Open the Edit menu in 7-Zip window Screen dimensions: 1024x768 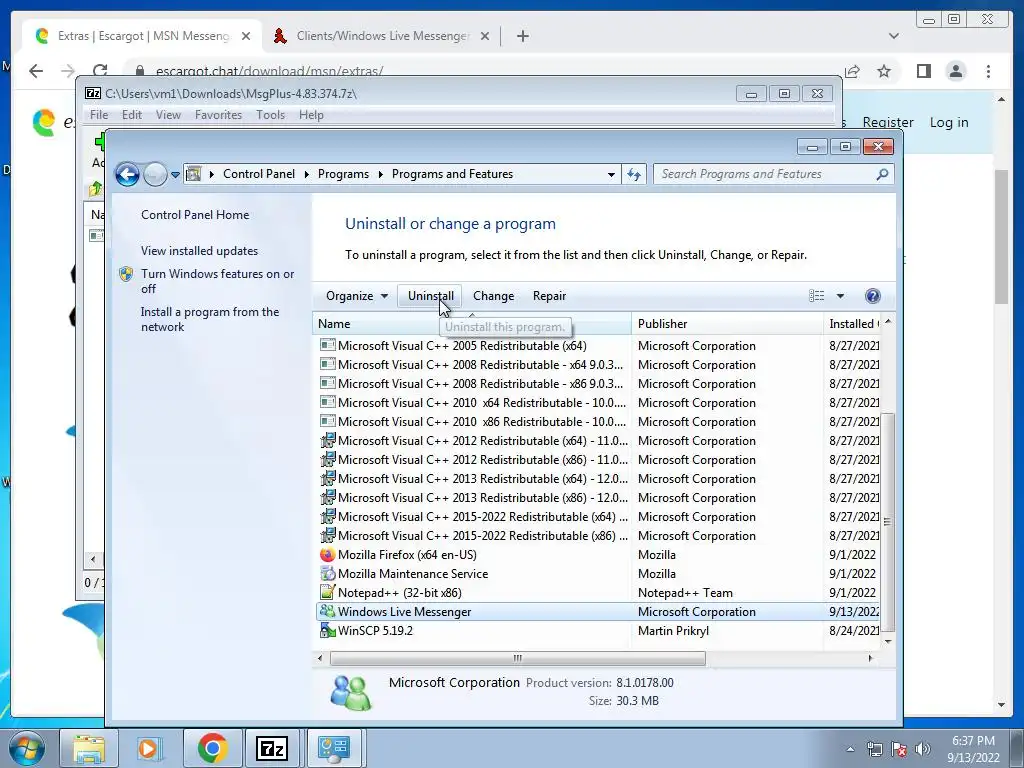pos(131,115)
